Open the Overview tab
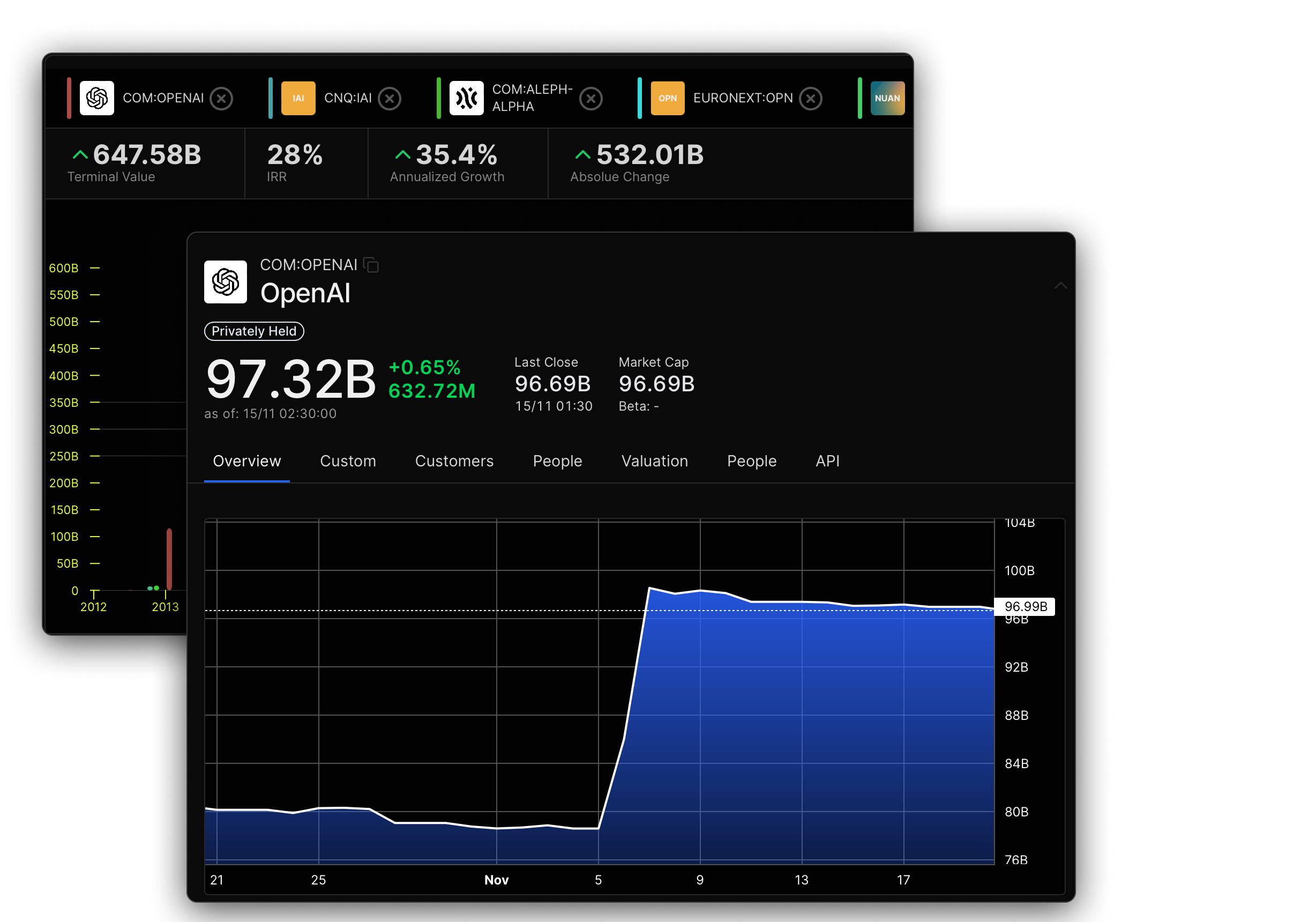 pos(247,461)
